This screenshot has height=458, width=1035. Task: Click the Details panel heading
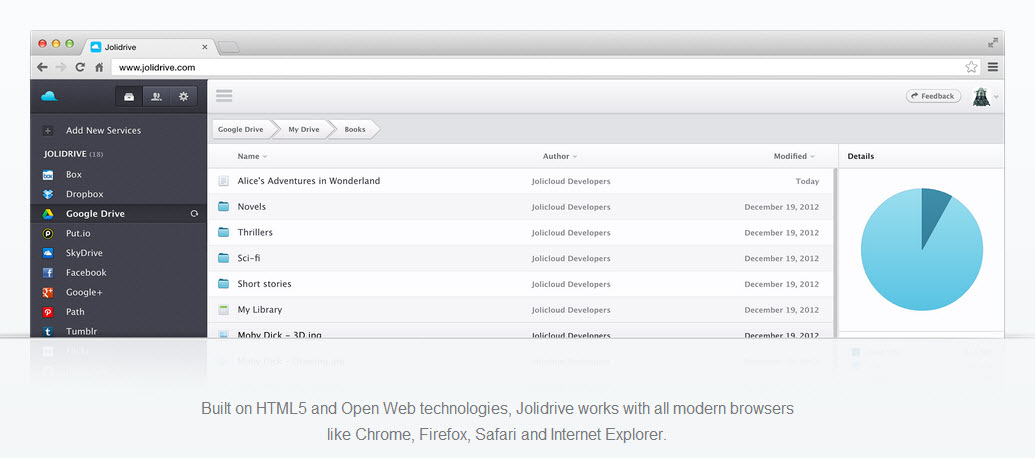coord(861,156)
